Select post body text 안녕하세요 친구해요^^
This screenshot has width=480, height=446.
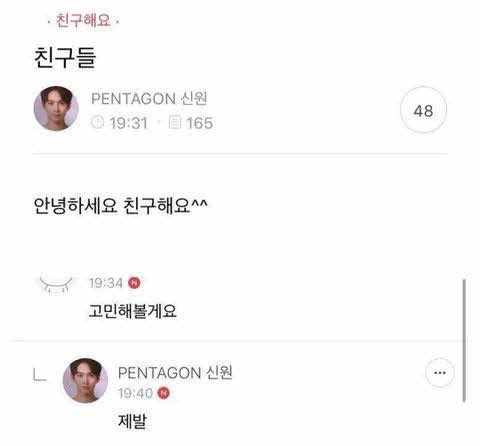coord(121,205)
